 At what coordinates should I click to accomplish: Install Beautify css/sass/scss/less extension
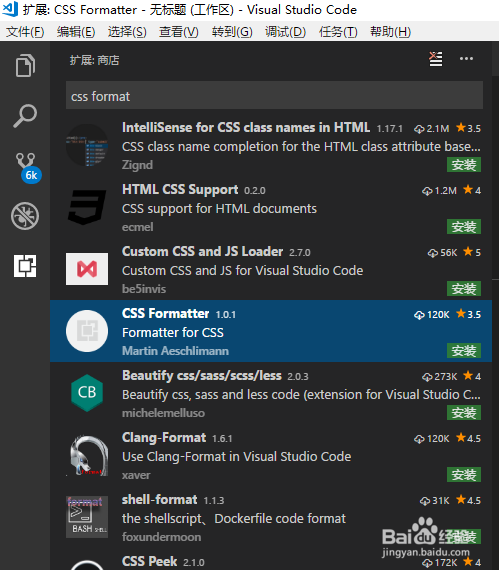464,413
